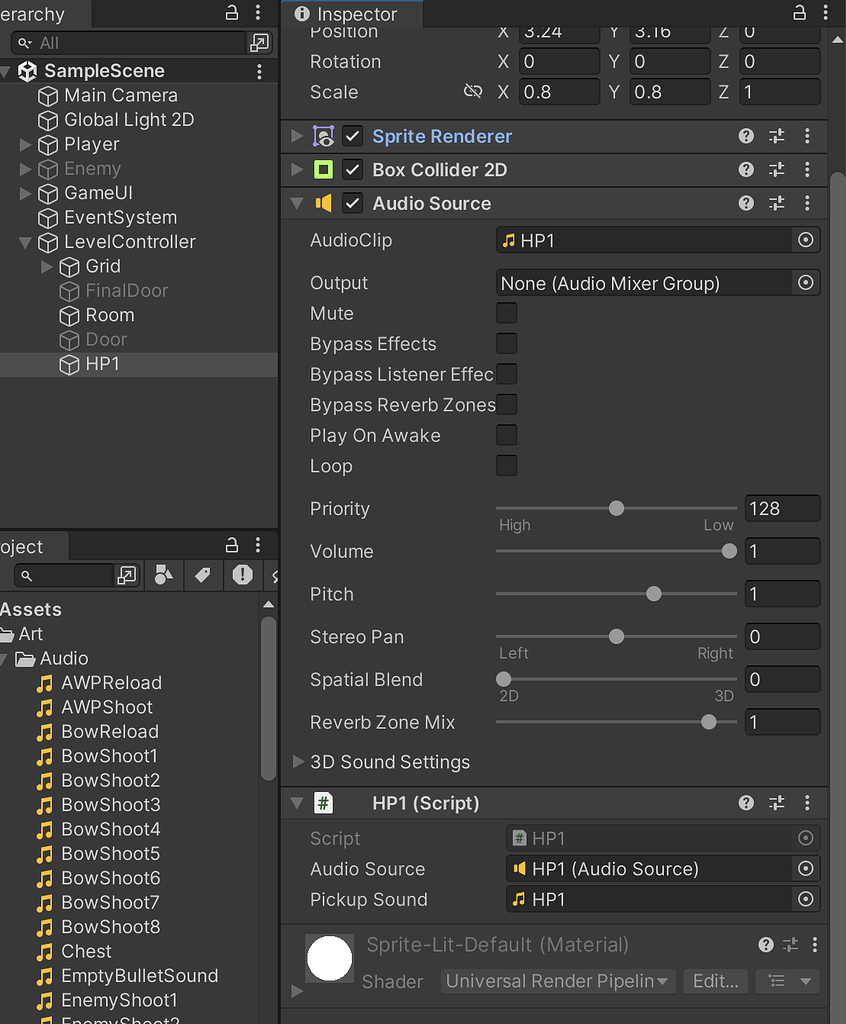Open the Universal Render Pipeline shader dropdown
This screenshot has height=1024, width=846.
[557, 981]
